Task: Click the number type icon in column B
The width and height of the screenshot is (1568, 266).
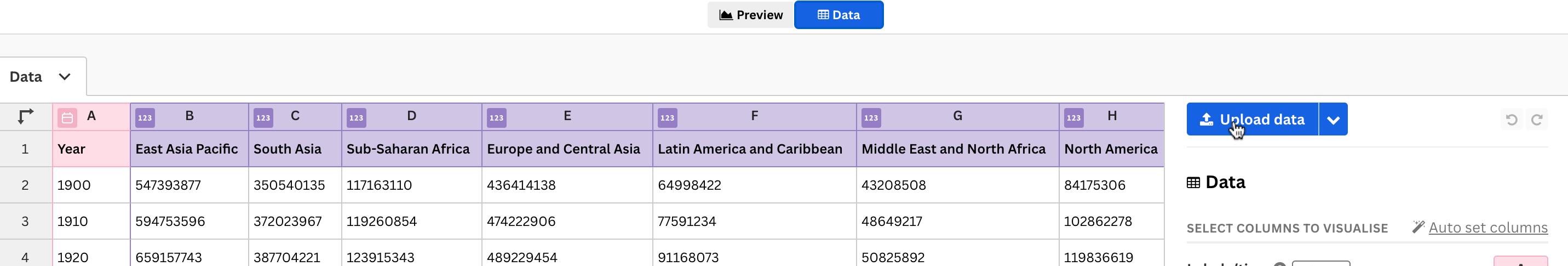Action: (x=145, y=118)
